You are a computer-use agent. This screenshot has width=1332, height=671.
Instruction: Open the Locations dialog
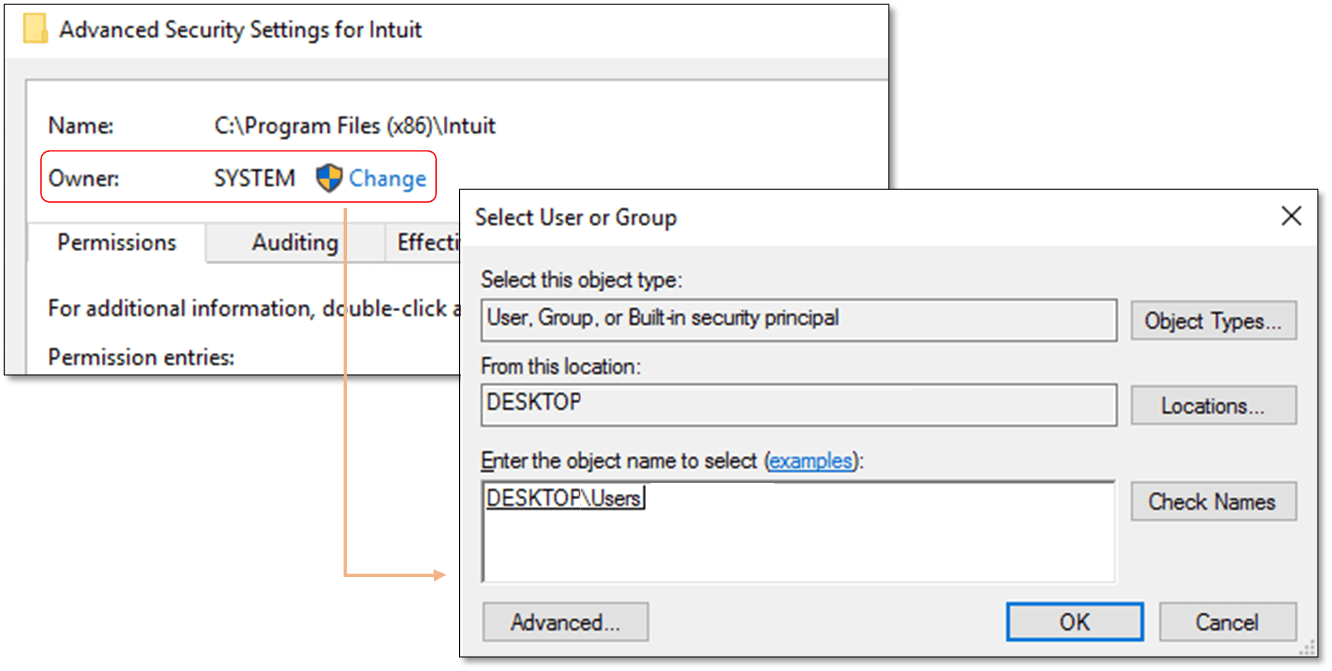pyautogui.click(x=1213, y=405)
